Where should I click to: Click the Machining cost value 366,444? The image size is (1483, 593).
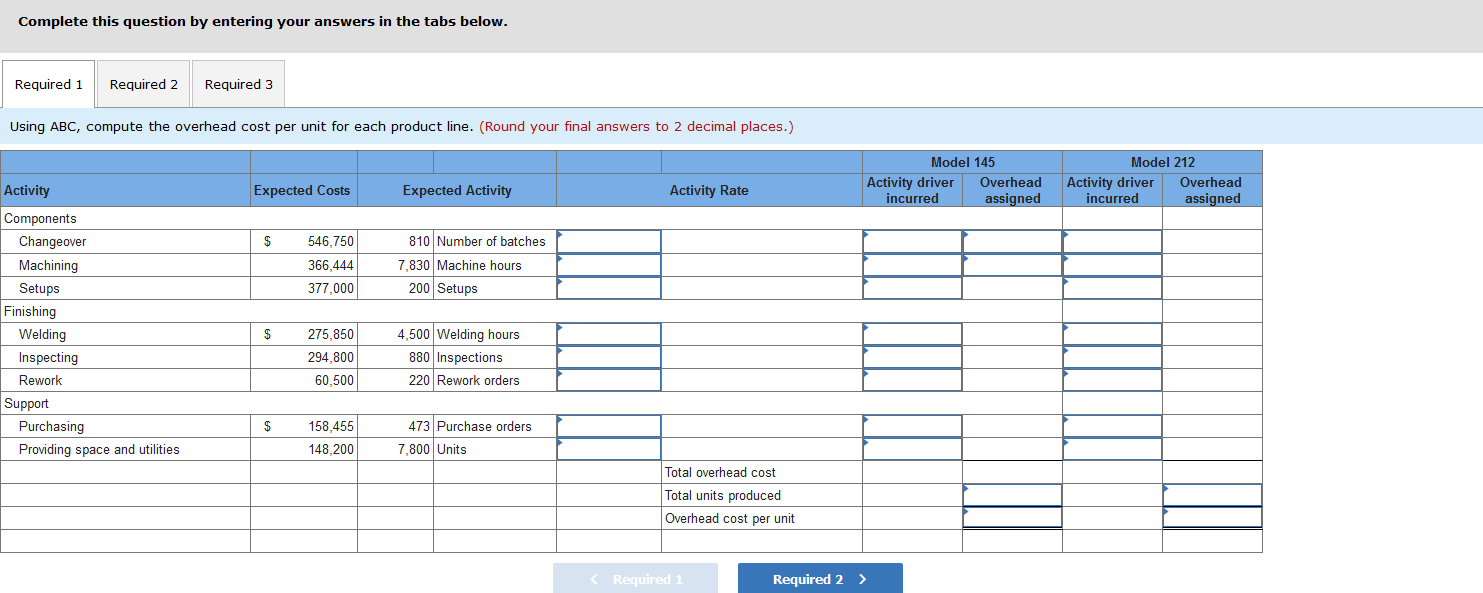[x=330, y=265]
